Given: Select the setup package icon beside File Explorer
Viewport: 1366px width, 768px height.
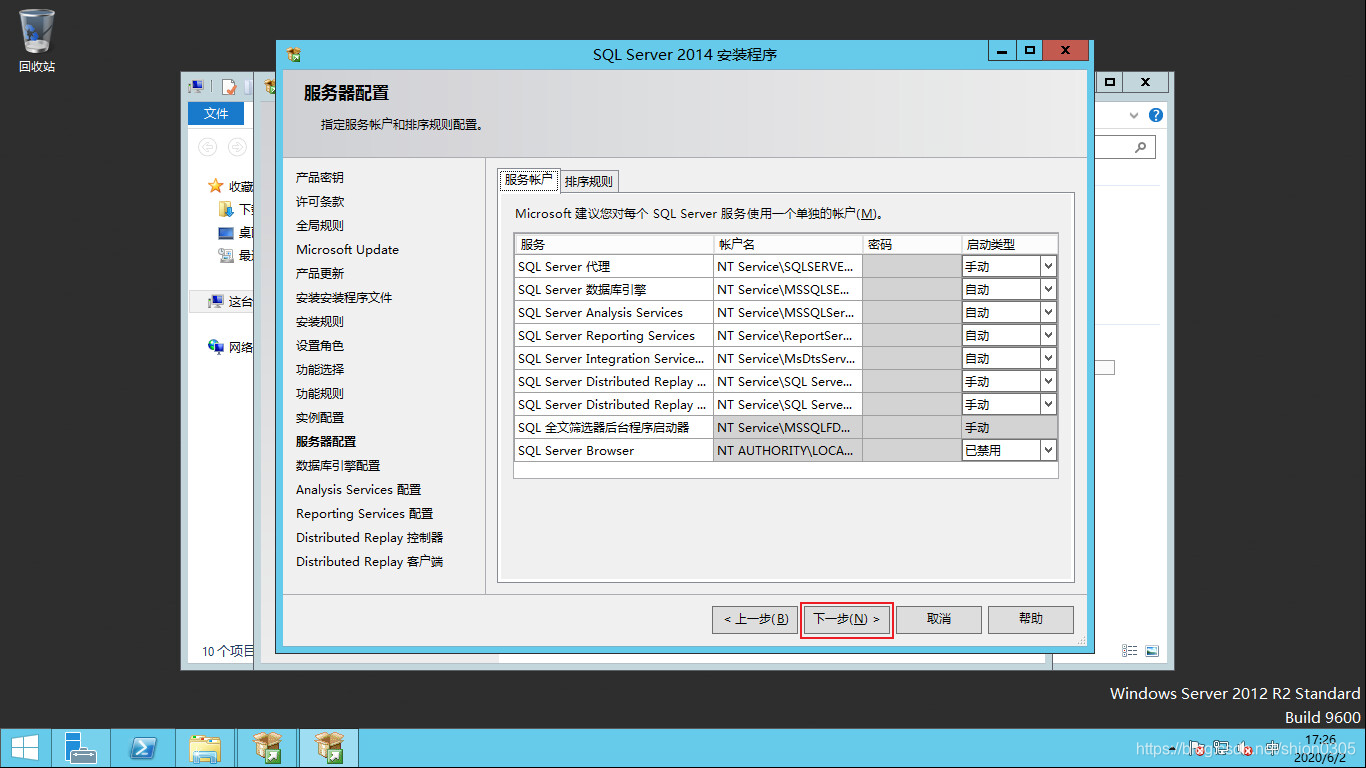Looking at the screenshot, I should pyautogui.click(x=267, y=748).
